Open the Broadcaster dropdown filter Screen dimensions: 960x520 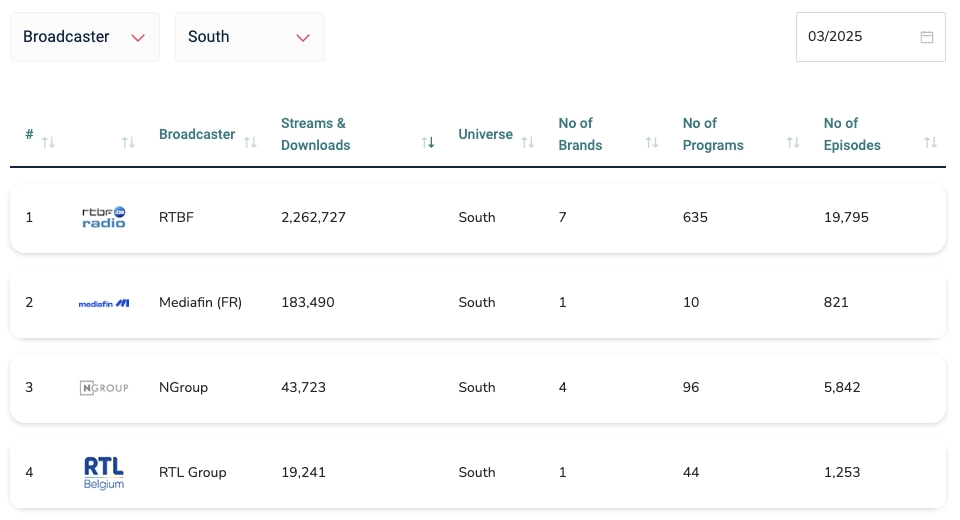point(84,37)
